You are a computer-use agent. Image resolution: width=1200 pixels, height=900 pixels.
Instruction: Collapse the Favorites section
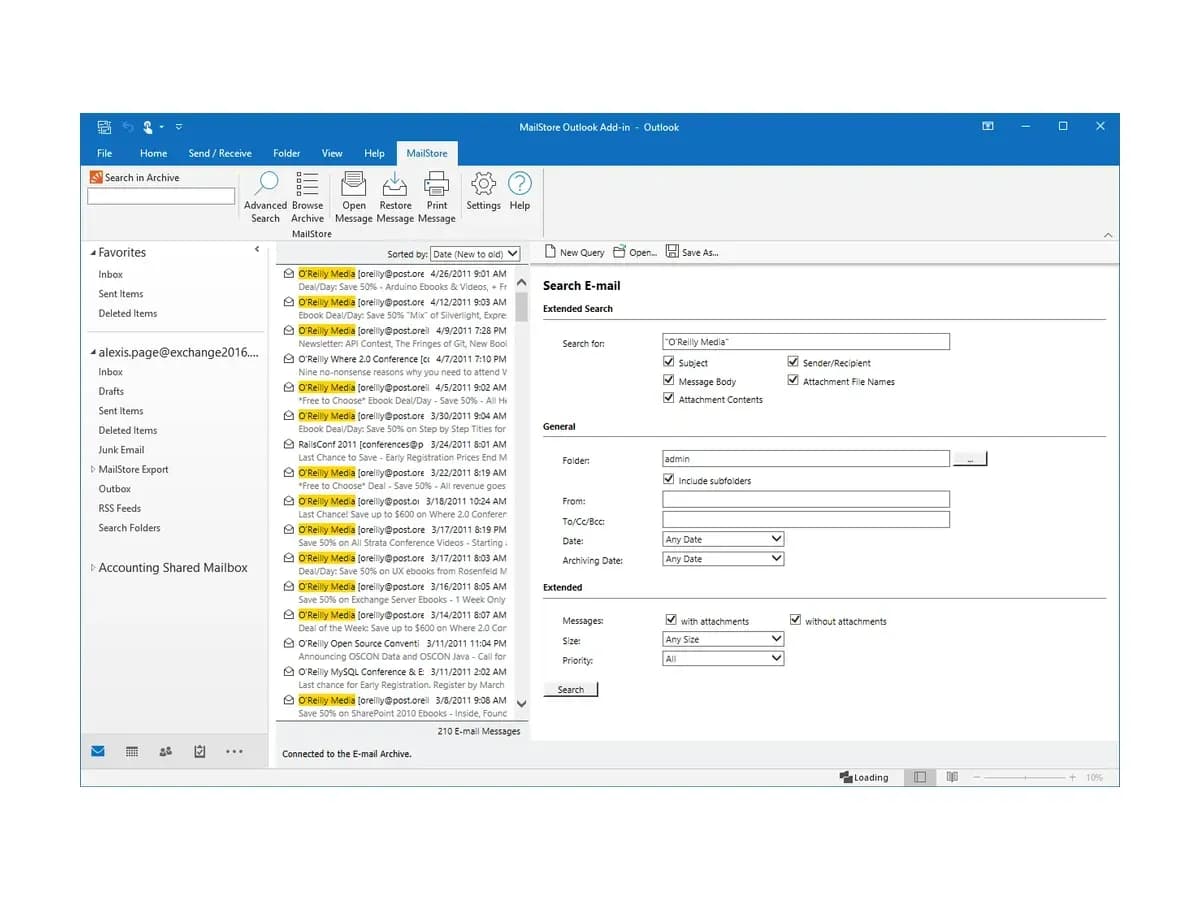click(93, 253)
